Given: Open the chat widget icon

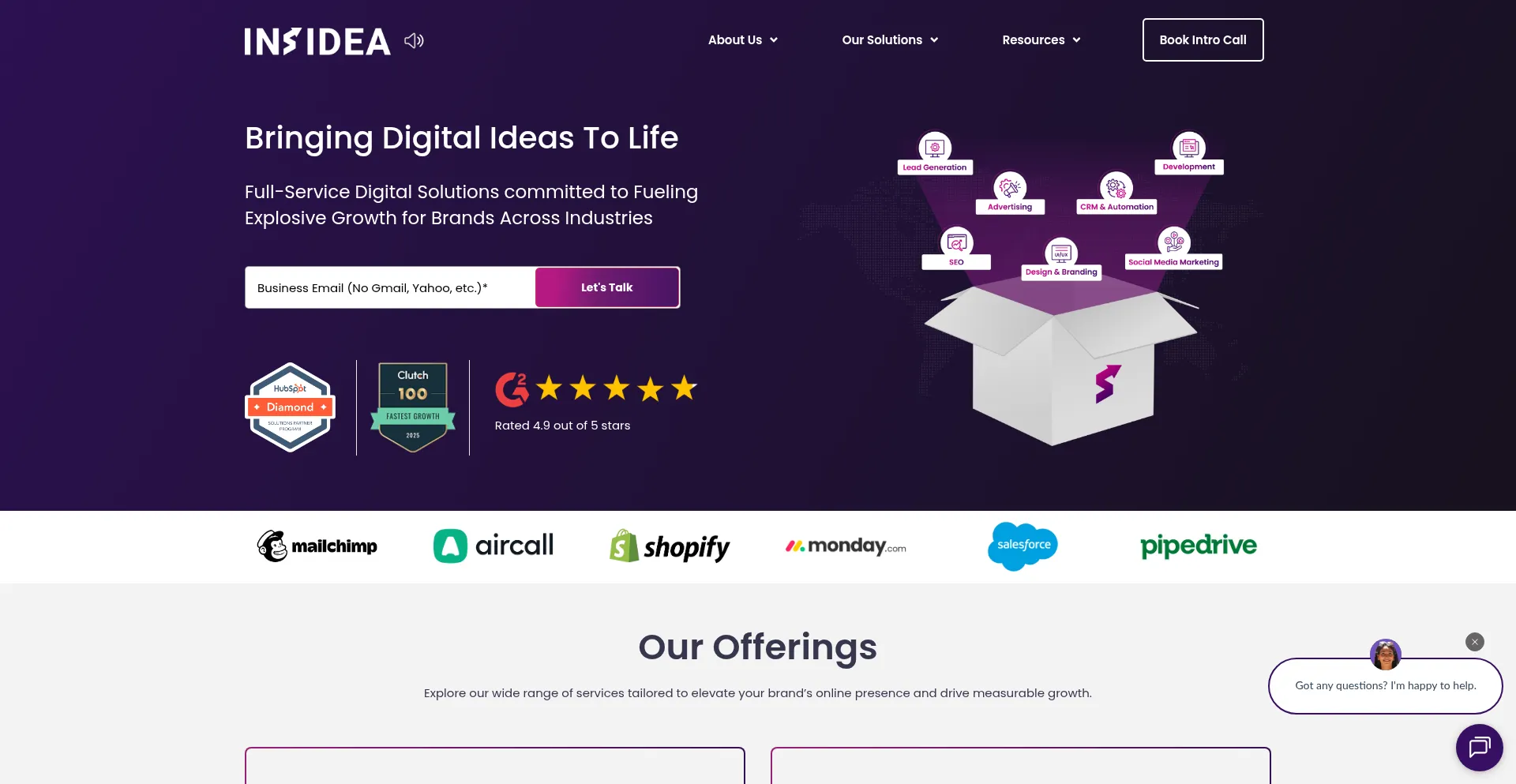Looking at the screenshot, I should pos(1479,747).
